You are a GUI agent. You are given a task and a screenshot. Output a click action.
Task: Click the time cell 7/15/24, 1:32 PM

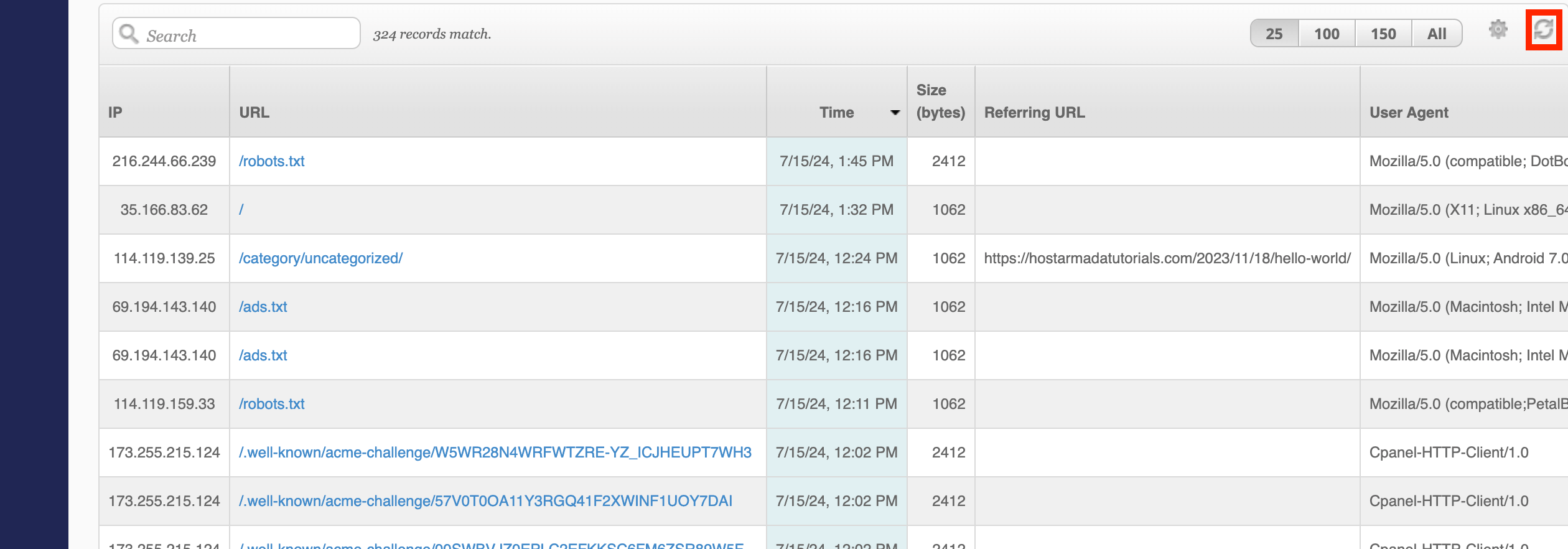837,210
